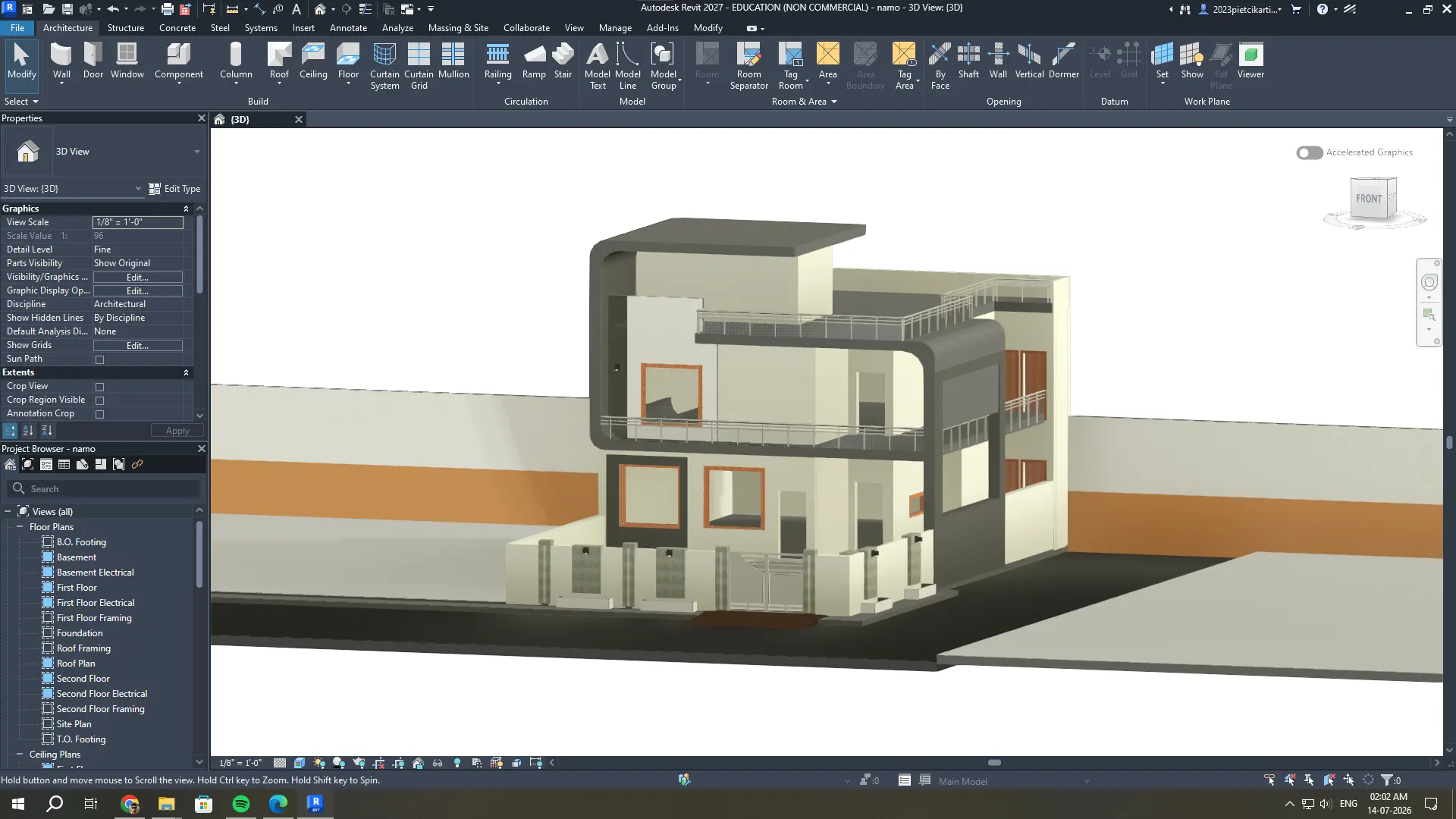Click the FRONT face of ViewCube
Viewport: 1456px width, 819px height.
pyautogui.click(x=1369, y=199)
